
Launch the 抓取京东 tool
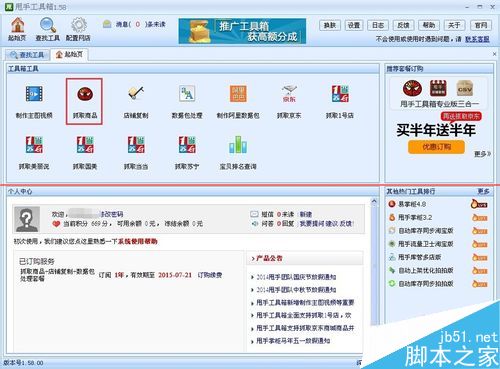click(x=289, y=102)
